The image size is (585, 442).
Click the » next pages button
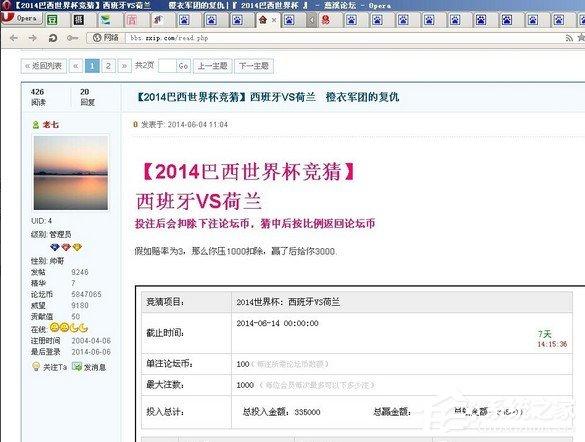point(124,66)
